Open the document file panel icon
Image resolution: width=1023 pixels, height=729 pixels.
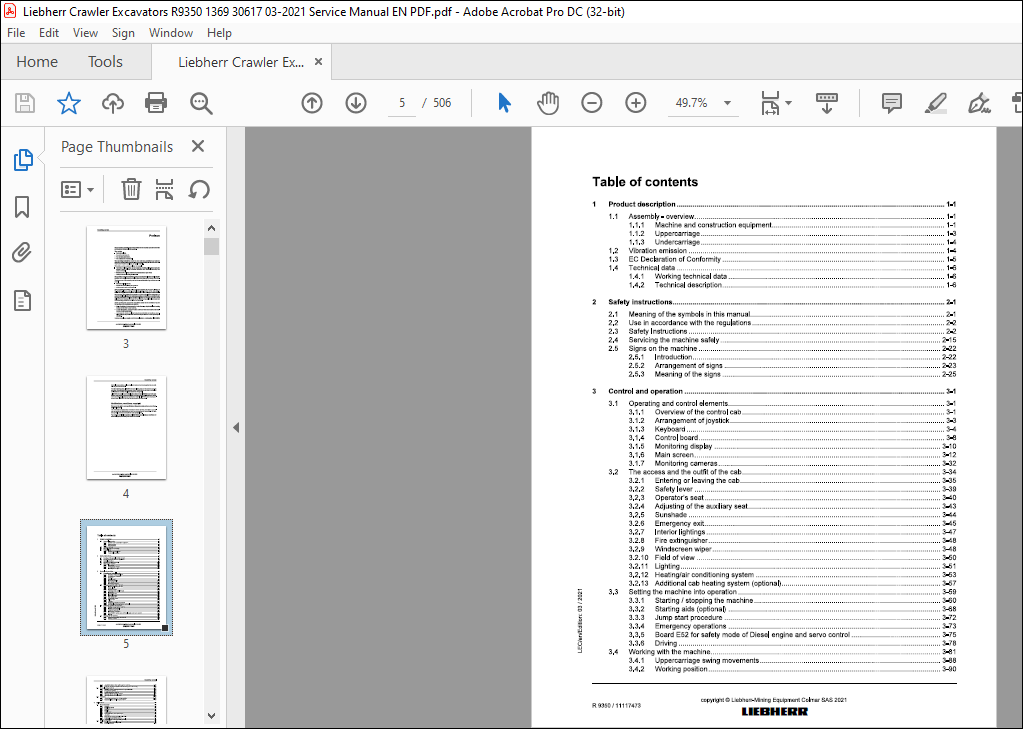(22, 301)
